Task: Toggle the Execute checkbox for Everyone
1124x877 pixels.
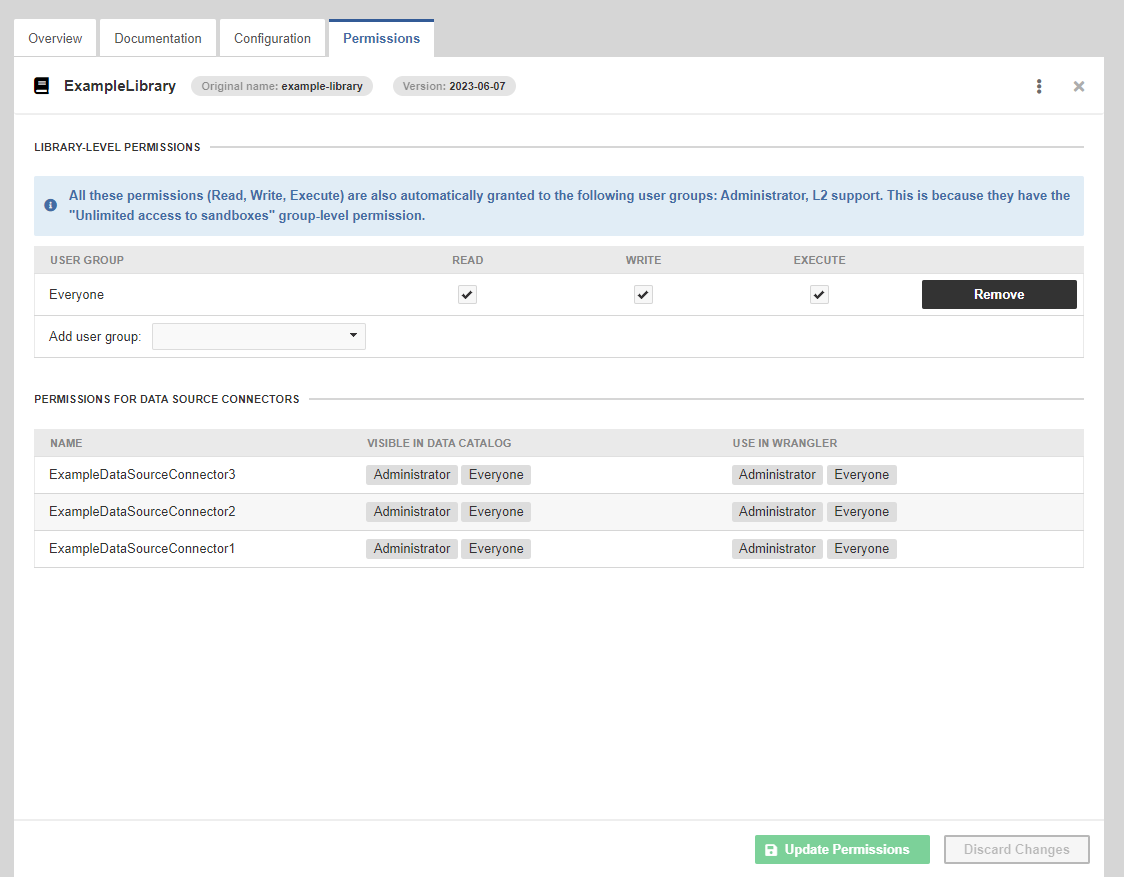Action: (x=819, y=294)
